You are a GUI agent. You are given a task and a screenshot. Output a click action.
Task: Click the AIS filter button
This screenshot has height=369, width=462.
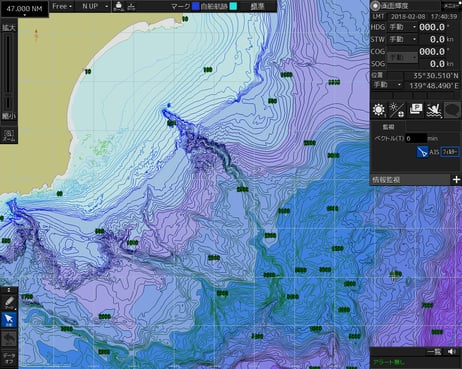(450, 152)
